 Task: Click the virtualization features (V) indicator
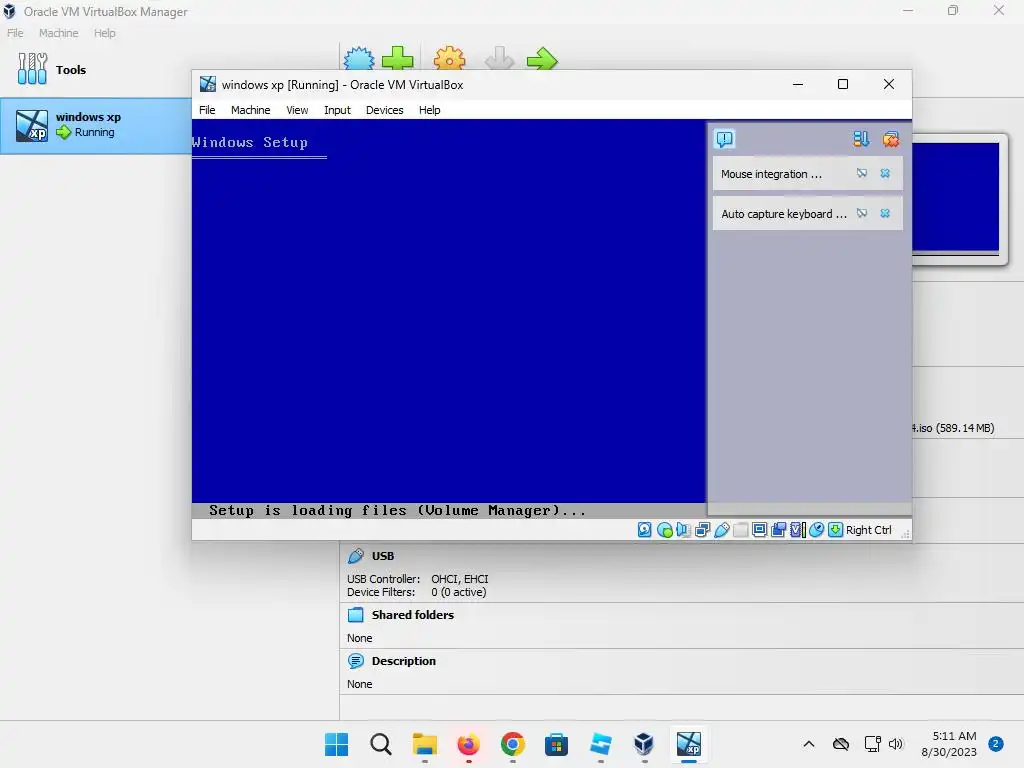click(x=797, y=530)
